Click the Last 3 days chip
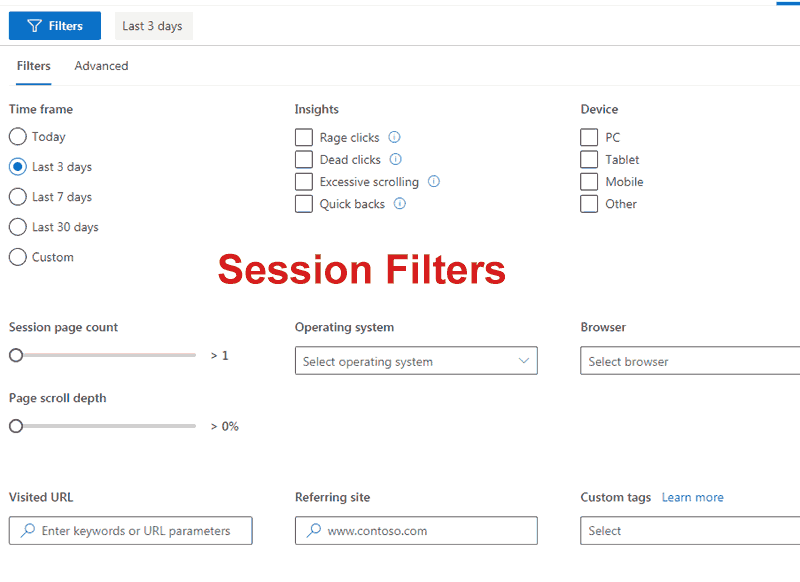800x582 pixels. coord(153,26)
